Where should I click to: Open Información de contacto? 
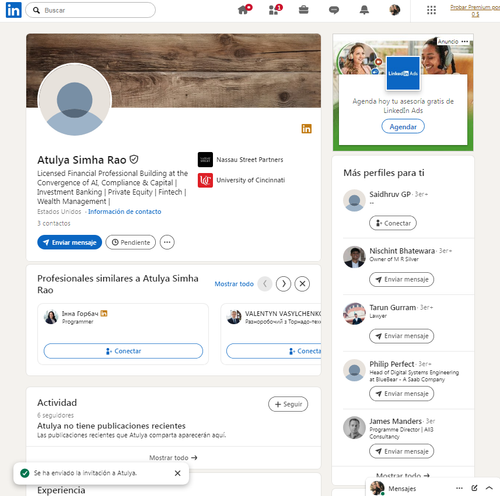[x=125, y=212]
